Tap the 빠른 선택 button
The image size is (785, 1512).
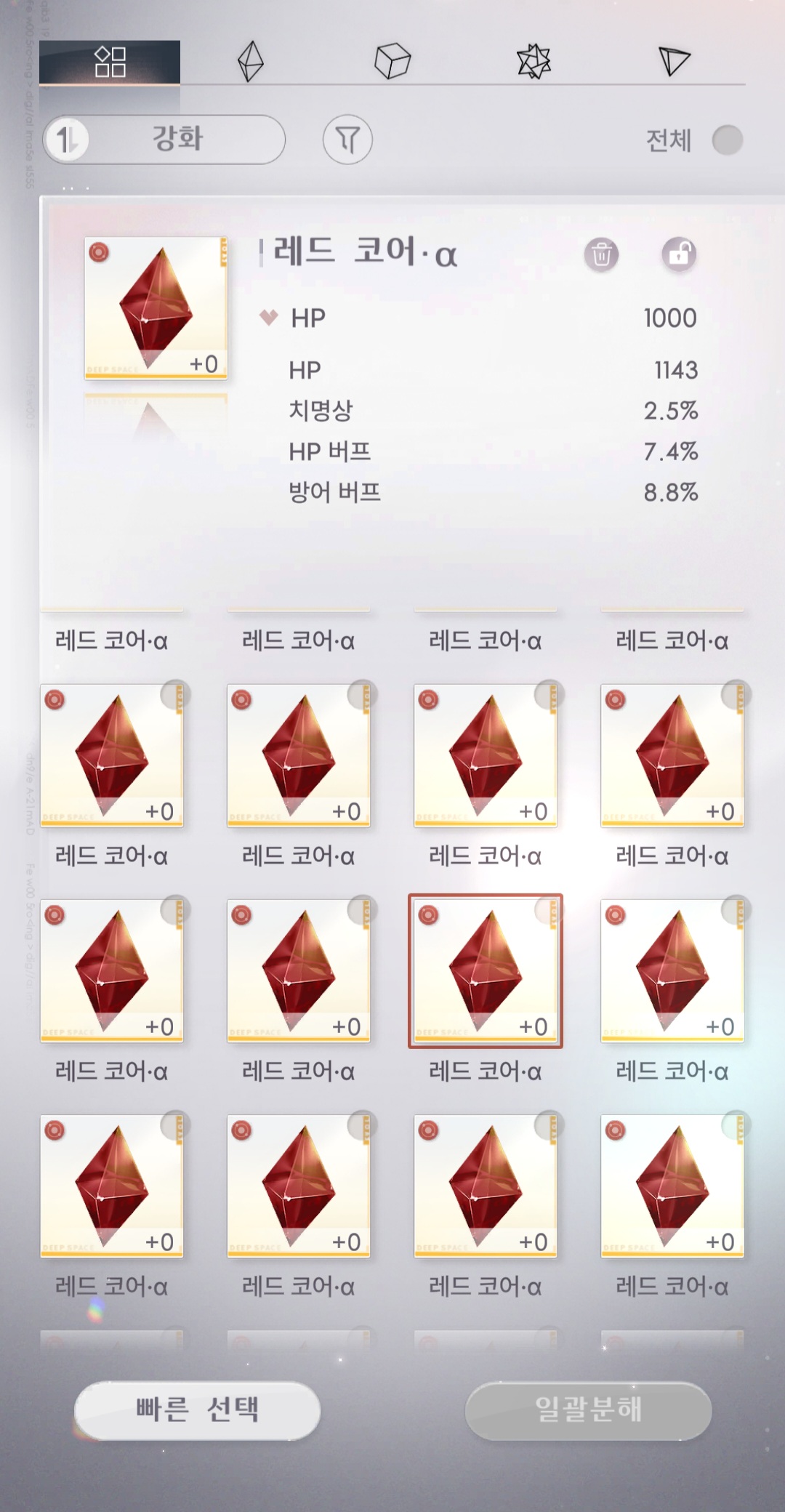click(198, 1410)
